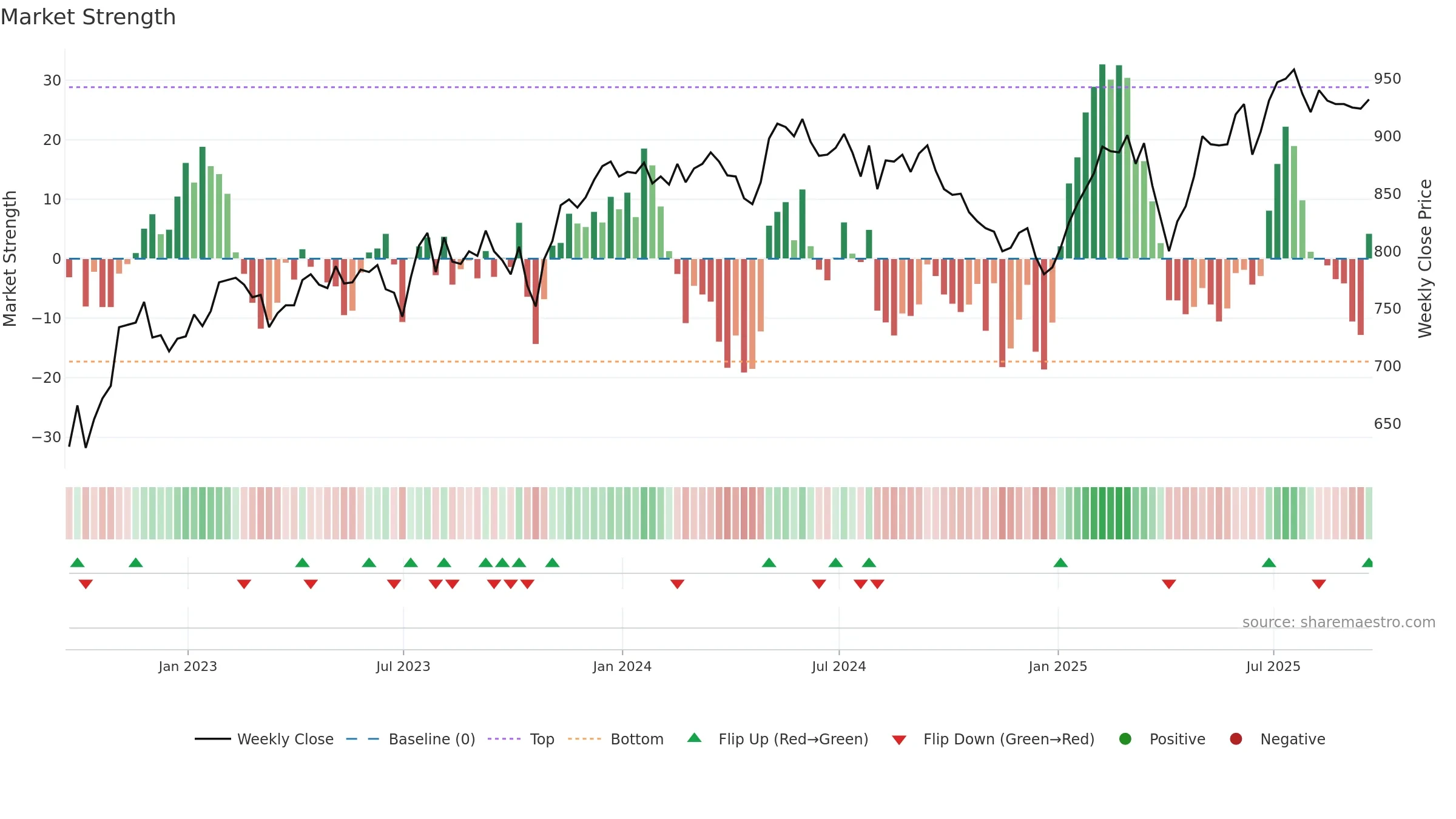Click source: sharemaestro.com text
The width and height of the screenshot is (1456, 819).
[1339, 622]
